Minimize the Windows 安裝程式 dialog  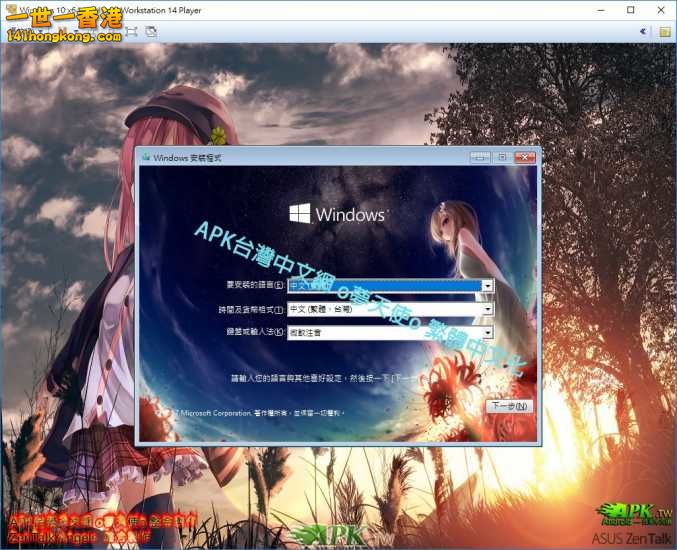tap(480, 157)
